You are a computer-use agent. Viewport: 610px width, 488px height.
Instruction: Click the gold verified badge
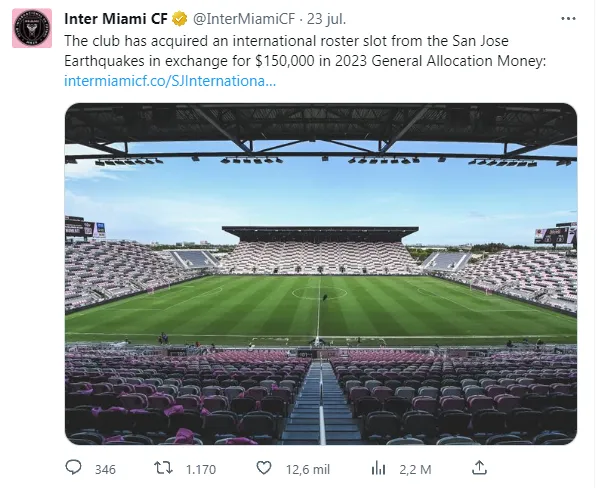(x=179, y=19)
